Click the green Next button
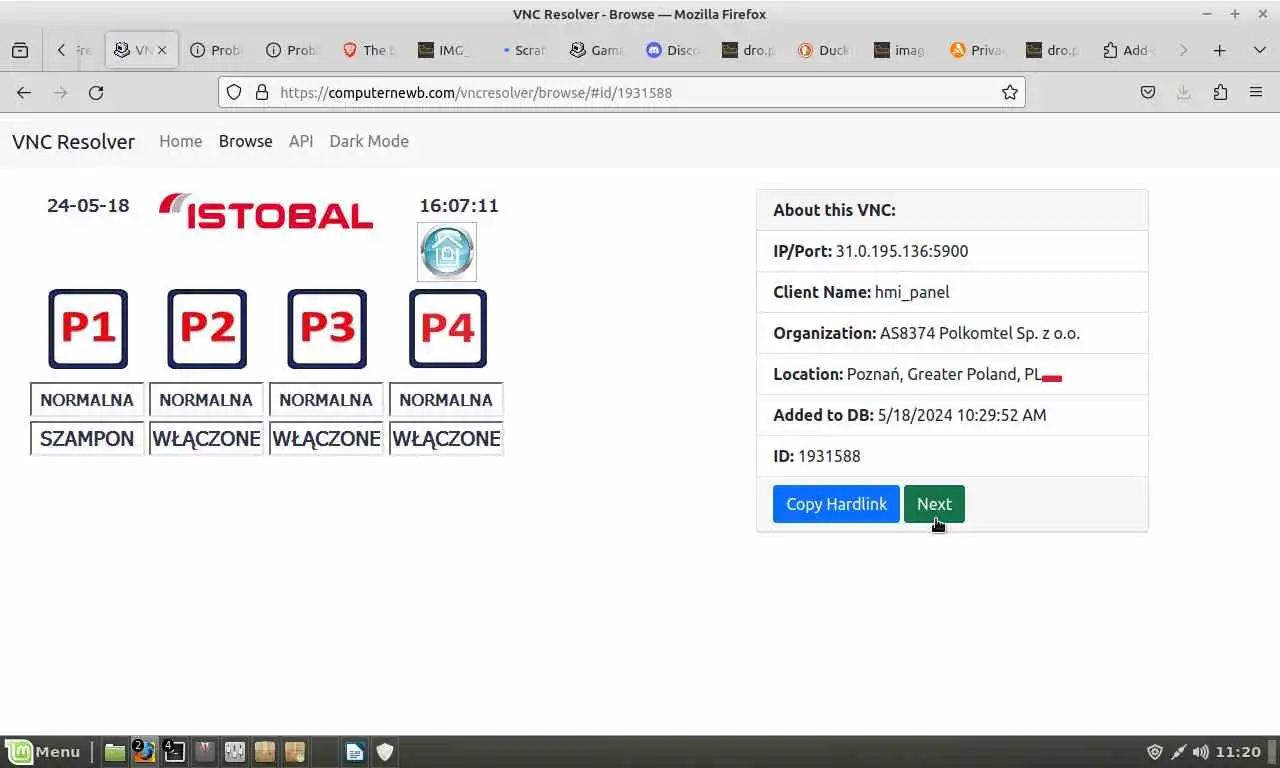This screenshot has height=768, width=1280. click(x=934, y=504)
